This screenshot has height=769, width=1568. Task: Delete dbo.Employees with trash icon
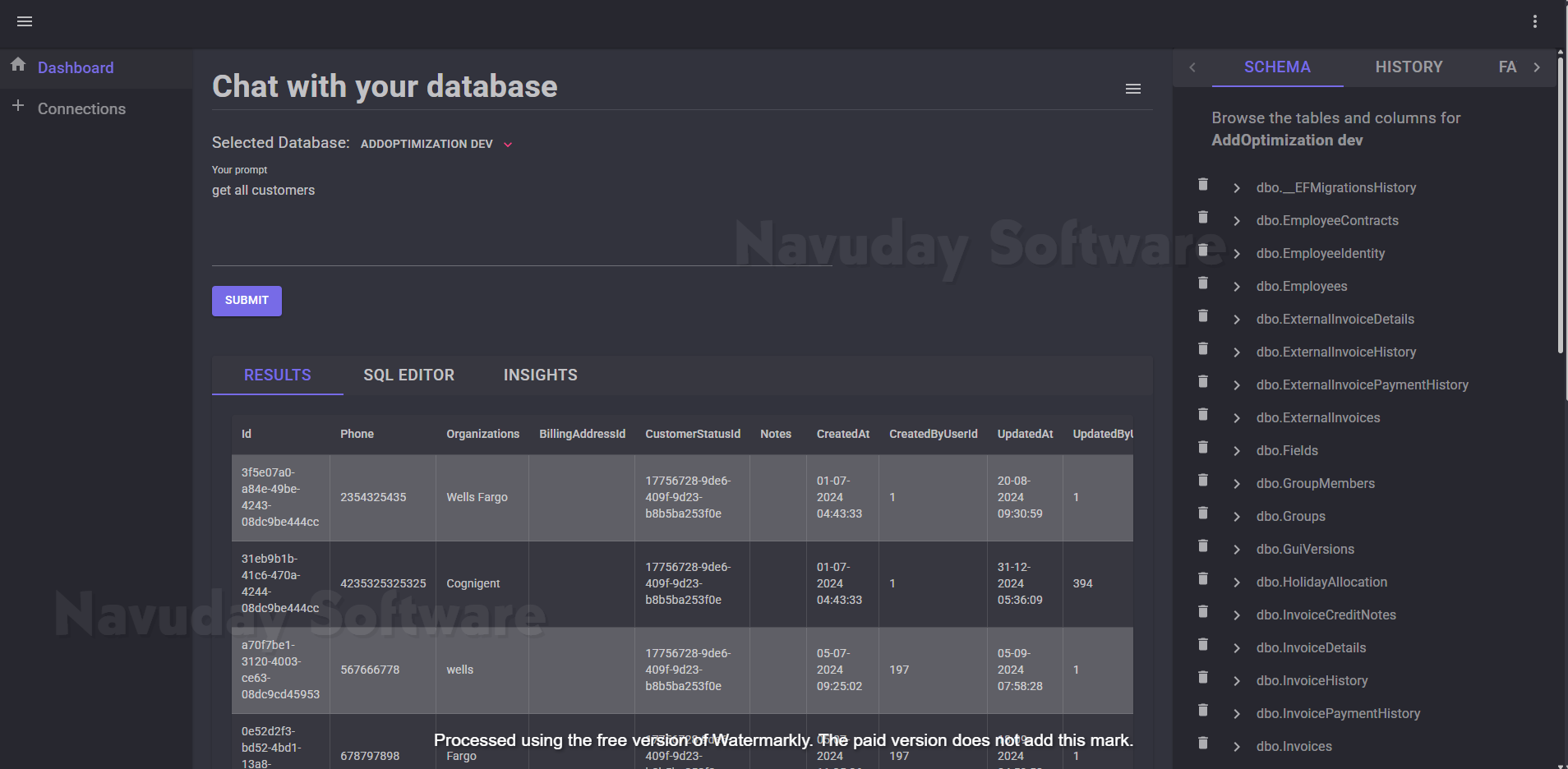click(x=1203, y=283)
